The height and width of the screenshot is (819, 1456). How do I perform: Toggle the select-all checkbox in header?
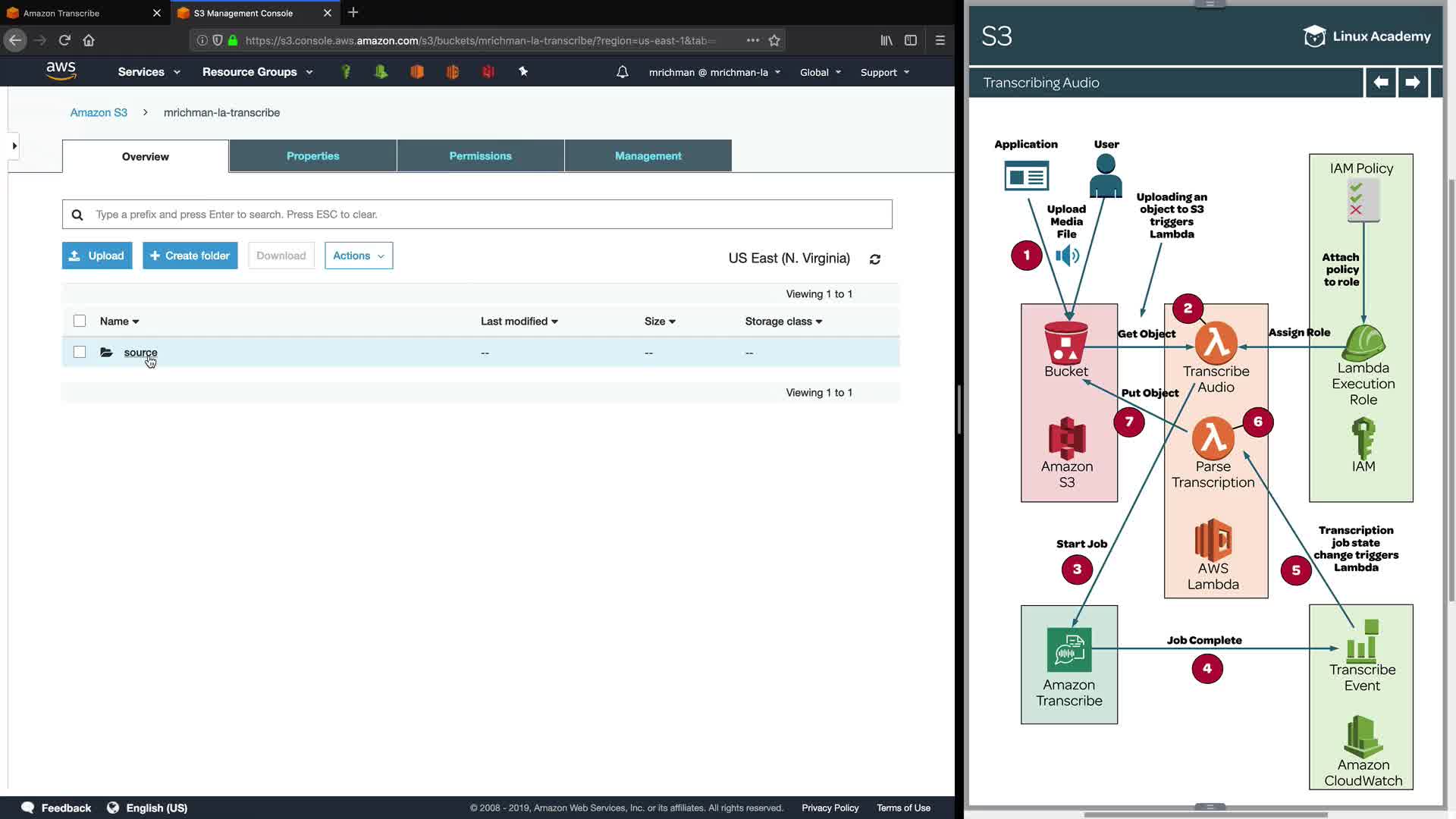pos(80,321)
